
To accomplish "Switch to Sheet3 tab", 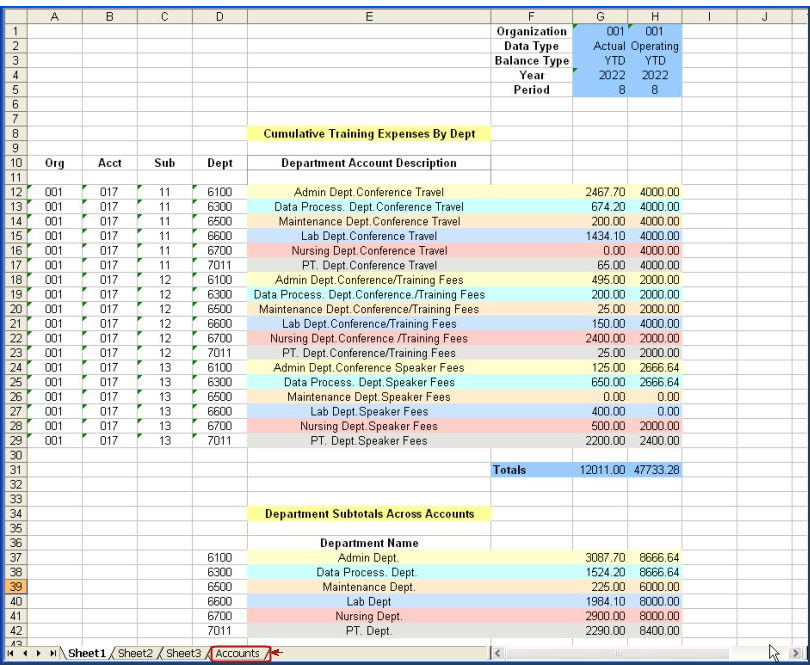I will pyautogui.click(x=183, y=654).
